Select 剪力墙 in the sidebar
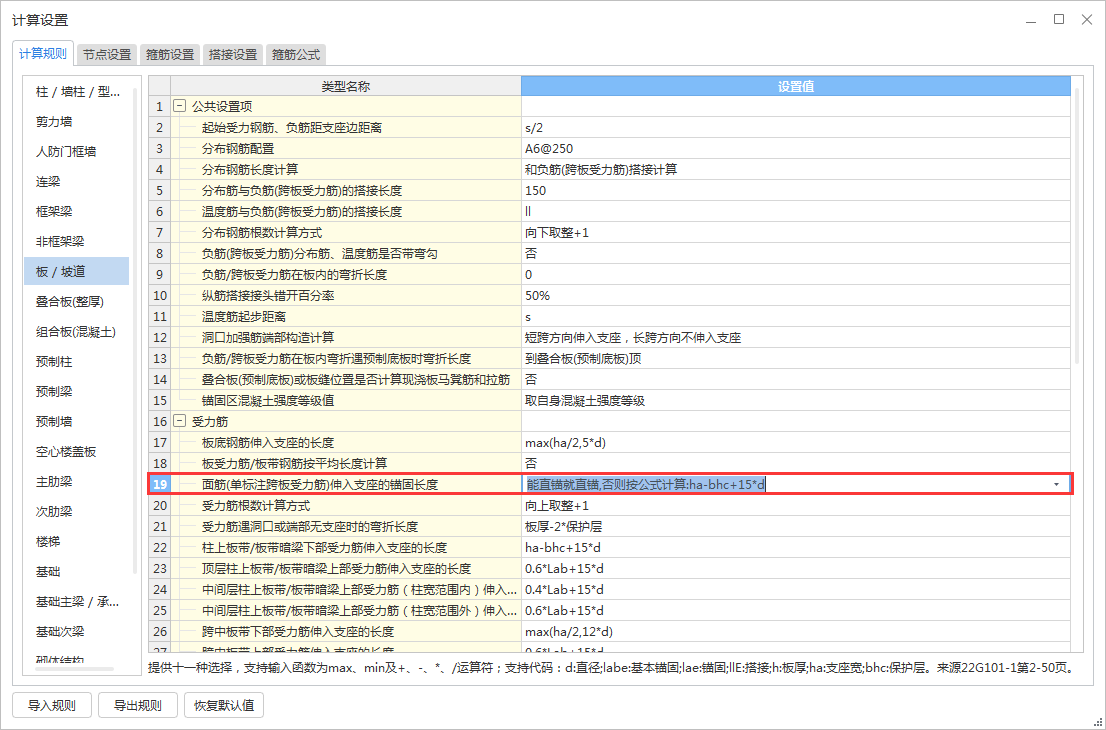Screen dimensions: 1106x730 coord(78,122)
